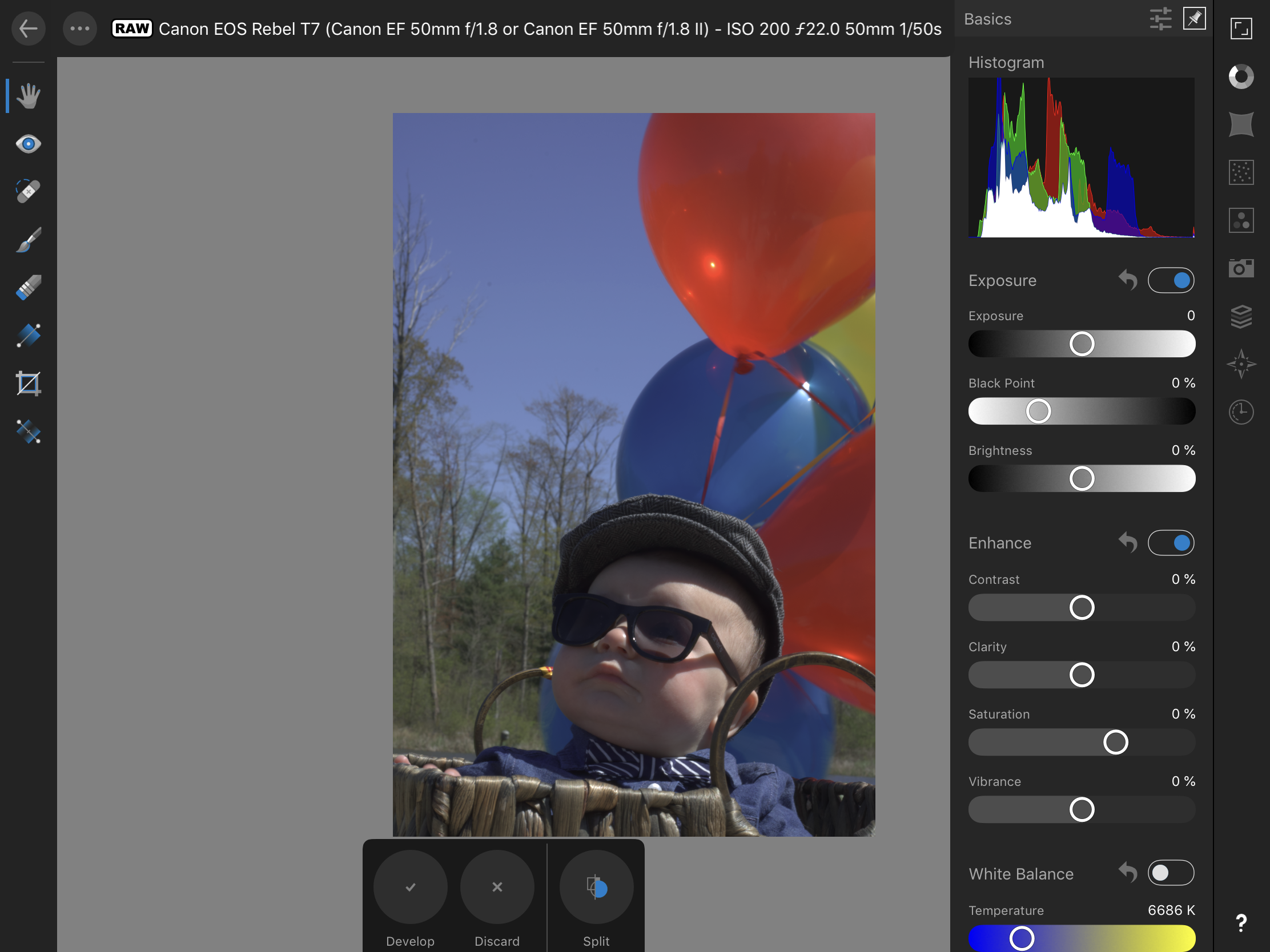
Task: Select the Overlay Erase tool
Action: 27,288
